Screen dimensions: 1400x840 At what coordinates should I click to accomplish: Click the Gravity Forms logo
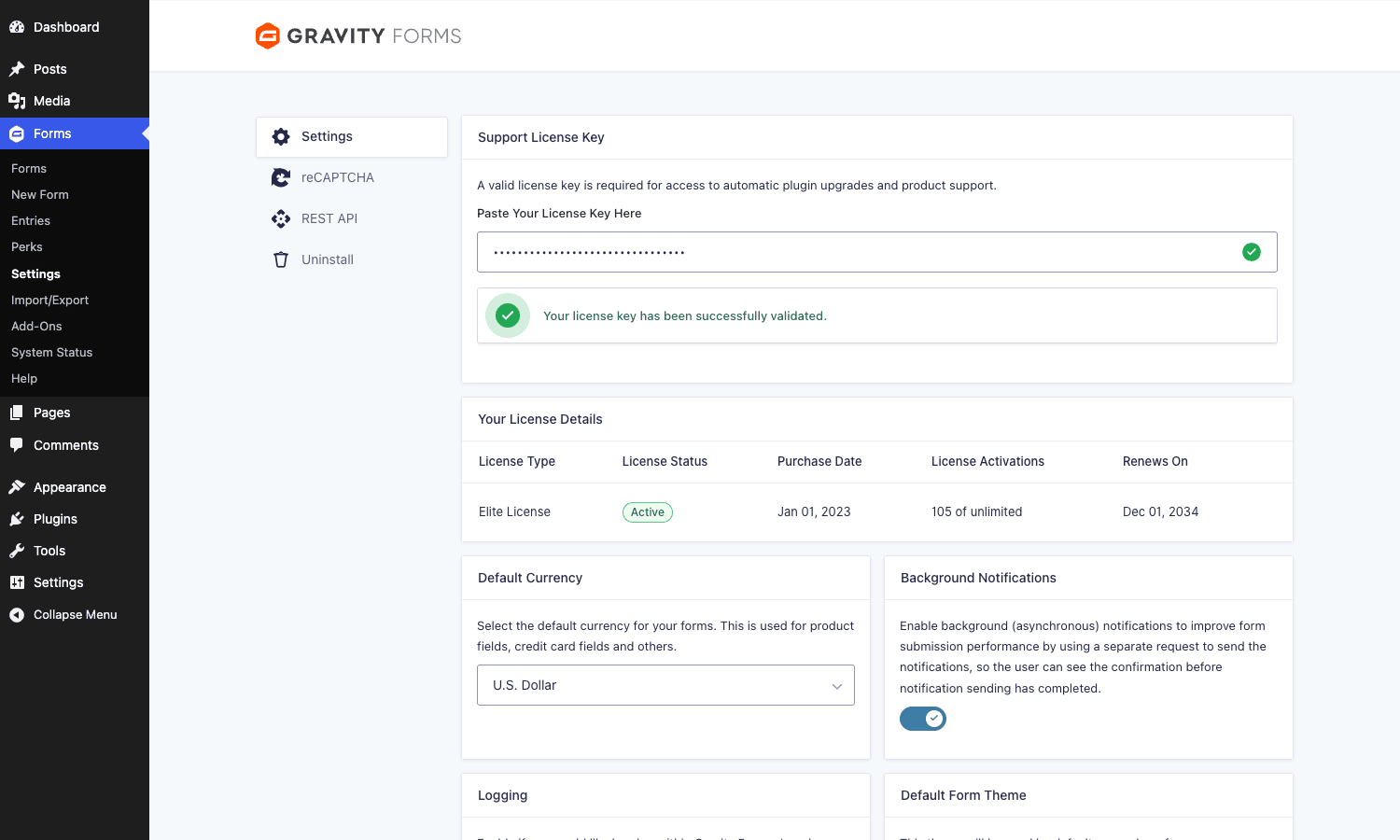click(x=358, y=35)
